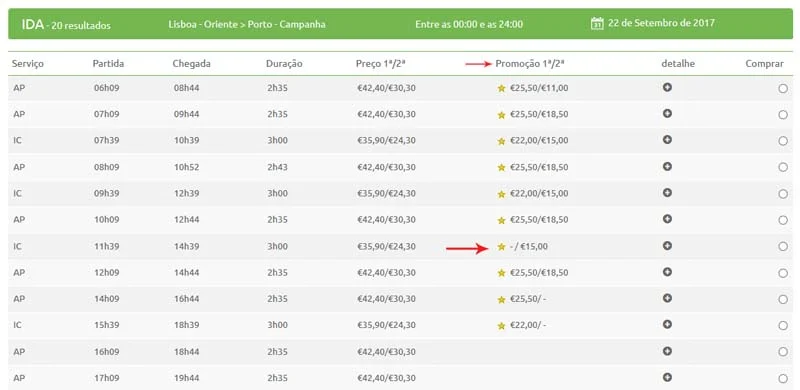Select the 07h09 train to buy
The image size is (800, 390).
point(783,115)
